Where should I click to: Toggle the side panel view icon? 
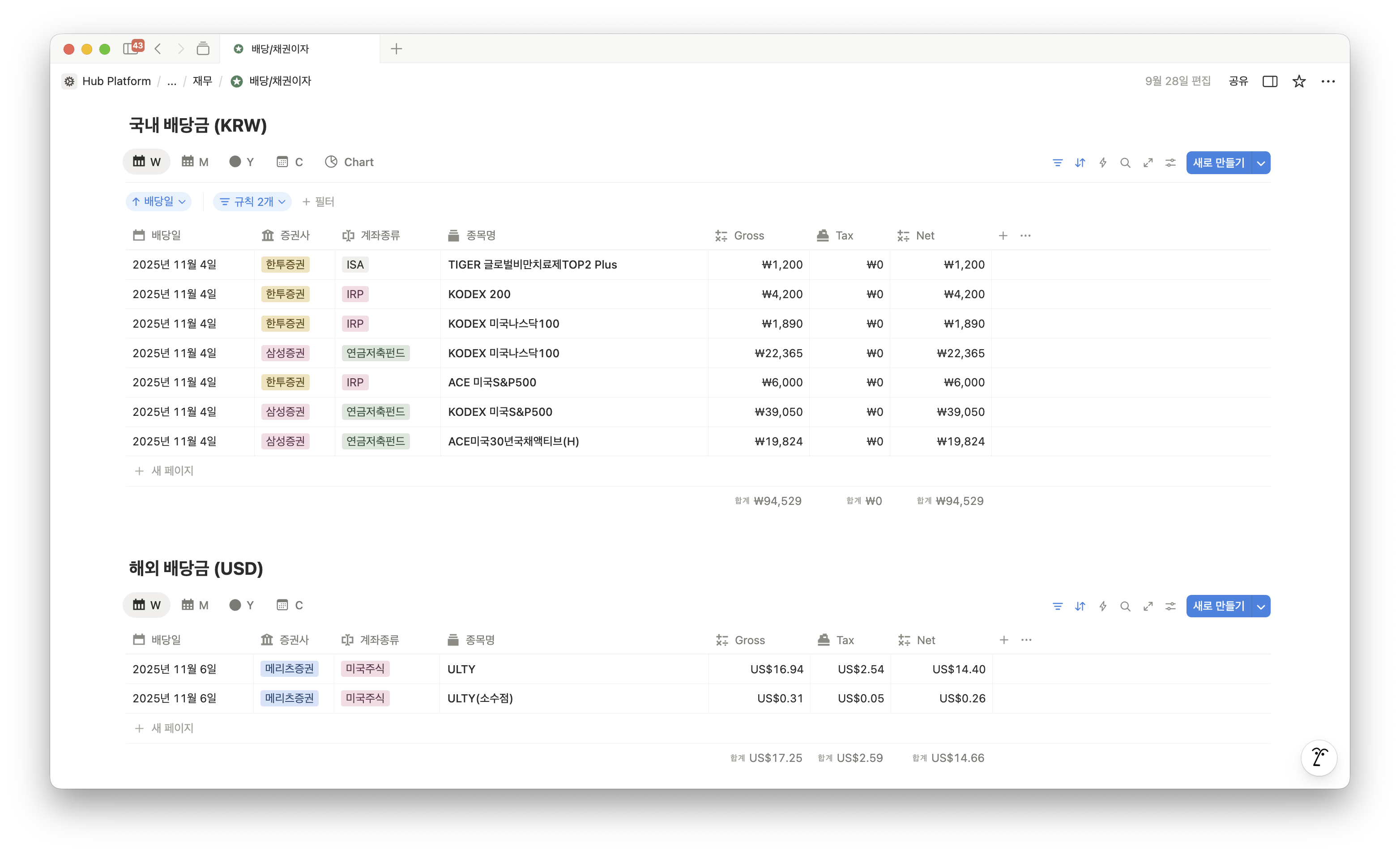click(1270, 81)
